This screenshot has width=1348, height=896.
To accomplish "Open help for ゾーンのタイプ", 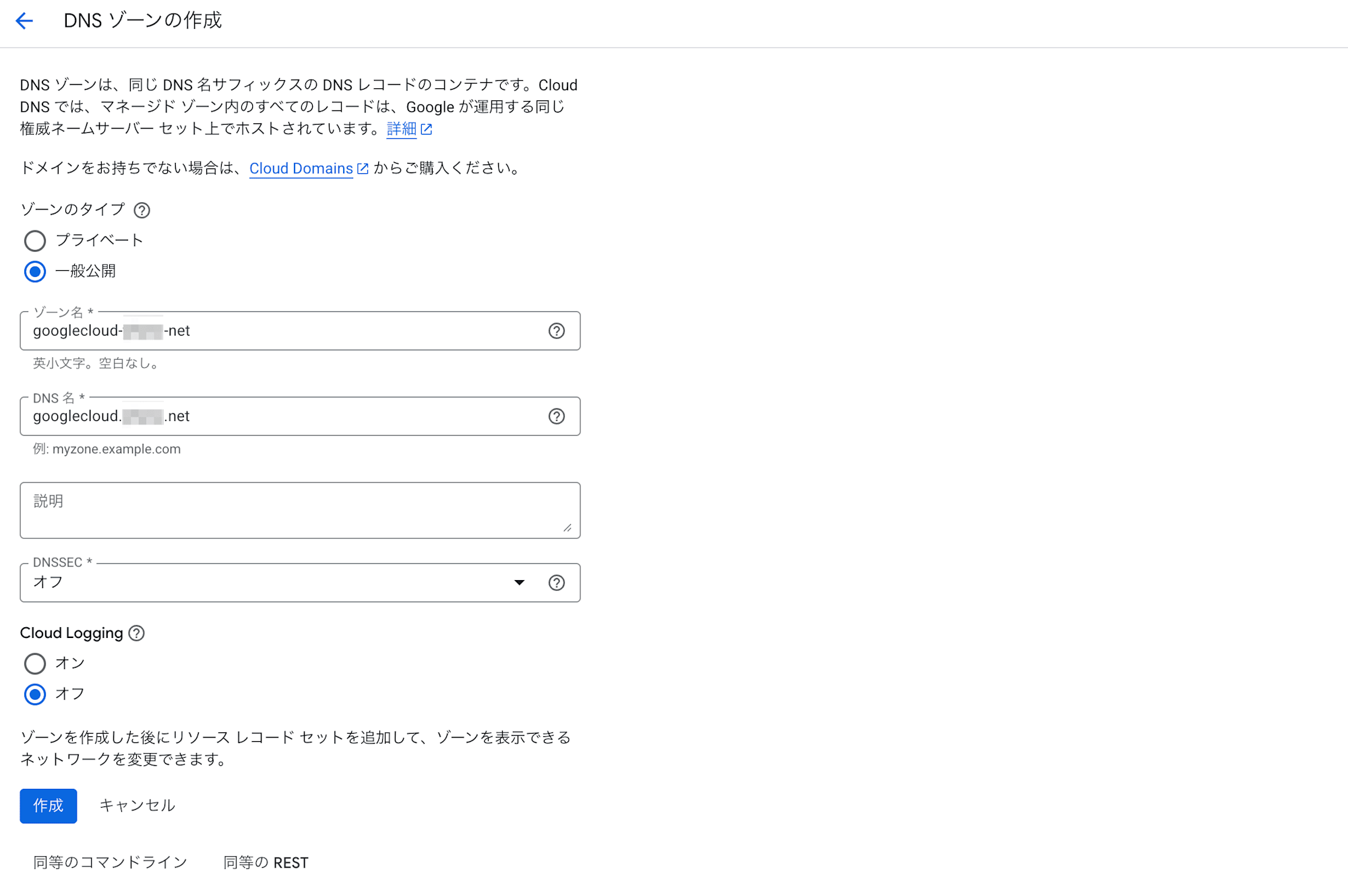I will [x=142, y=210].
